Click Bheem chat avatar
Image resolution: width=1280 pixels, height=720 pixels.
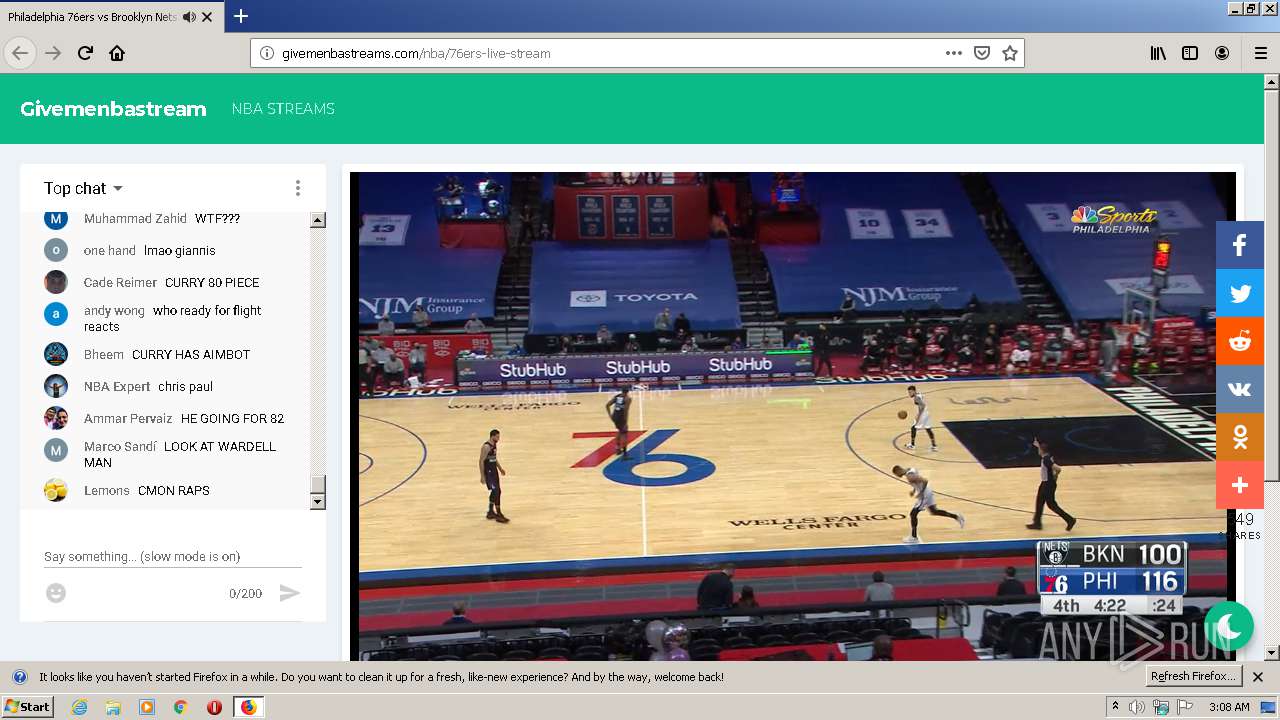tap(56, 354)
